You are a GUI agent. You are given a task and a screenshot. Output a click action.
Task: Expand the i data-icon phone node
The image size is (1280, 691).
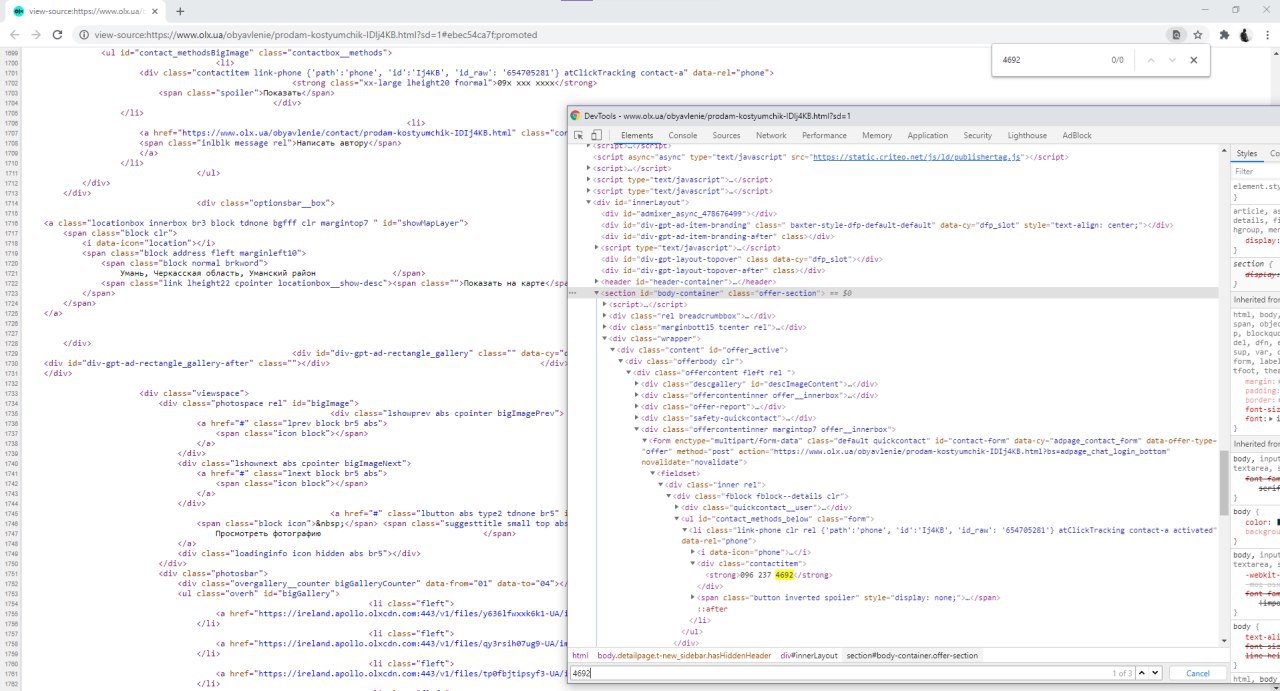point(692,552)
